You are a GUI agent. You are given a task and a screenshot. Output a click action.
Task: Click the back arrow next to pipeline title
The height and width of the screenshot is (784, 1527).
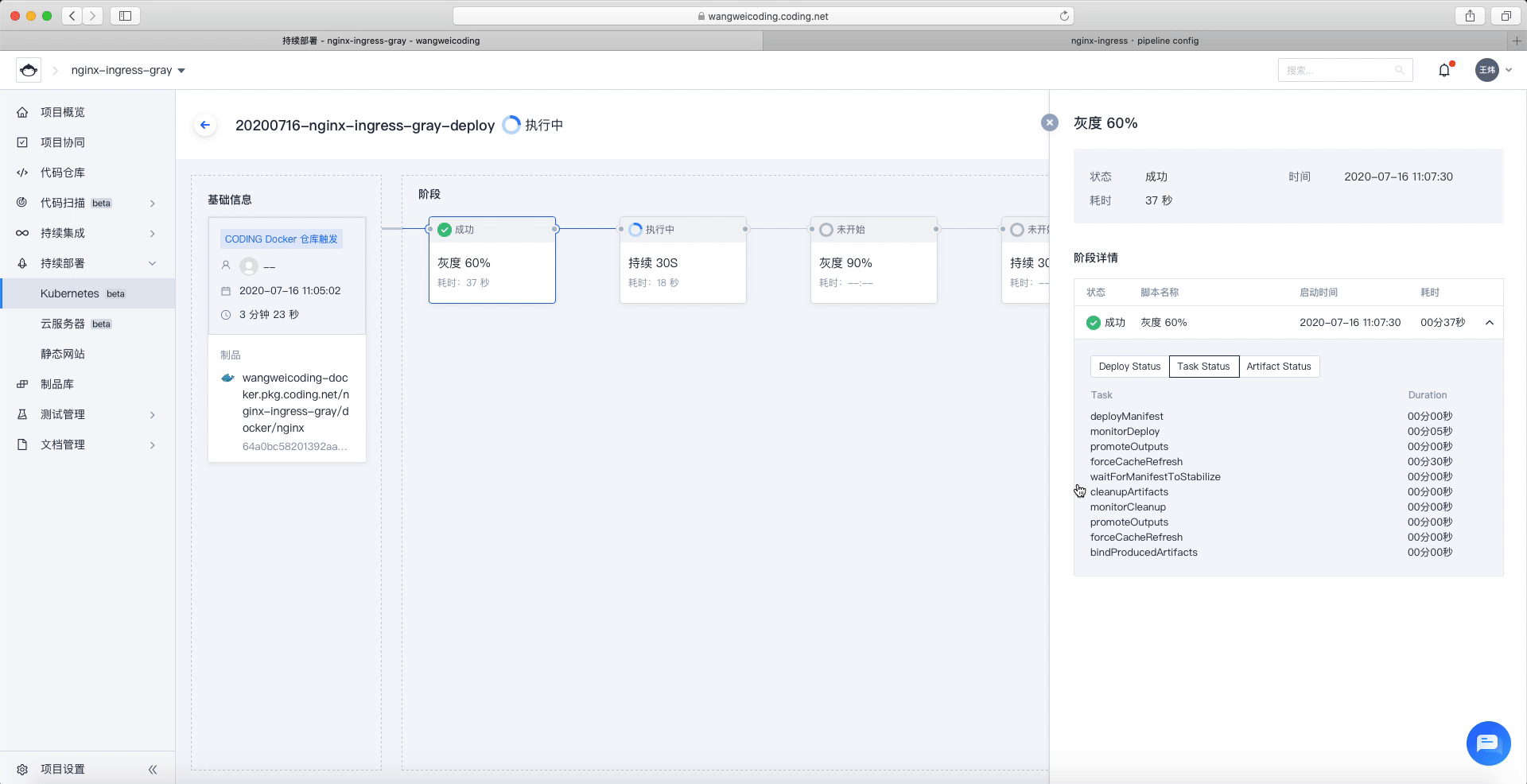click(x=205, y=125)
